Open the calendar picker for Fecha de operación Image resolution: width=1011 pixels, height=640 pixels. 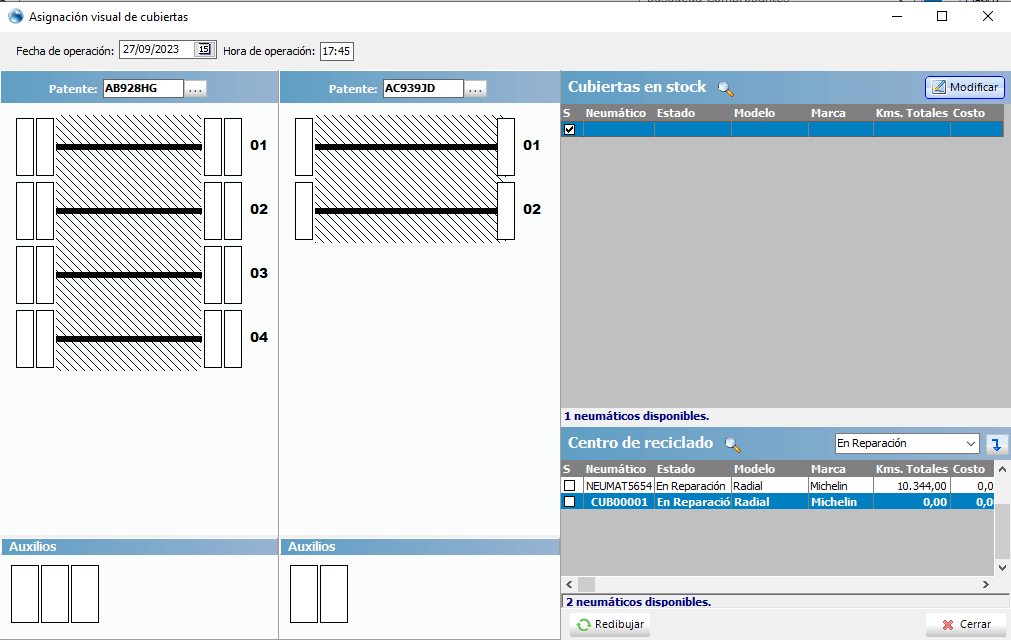point(204,49)
